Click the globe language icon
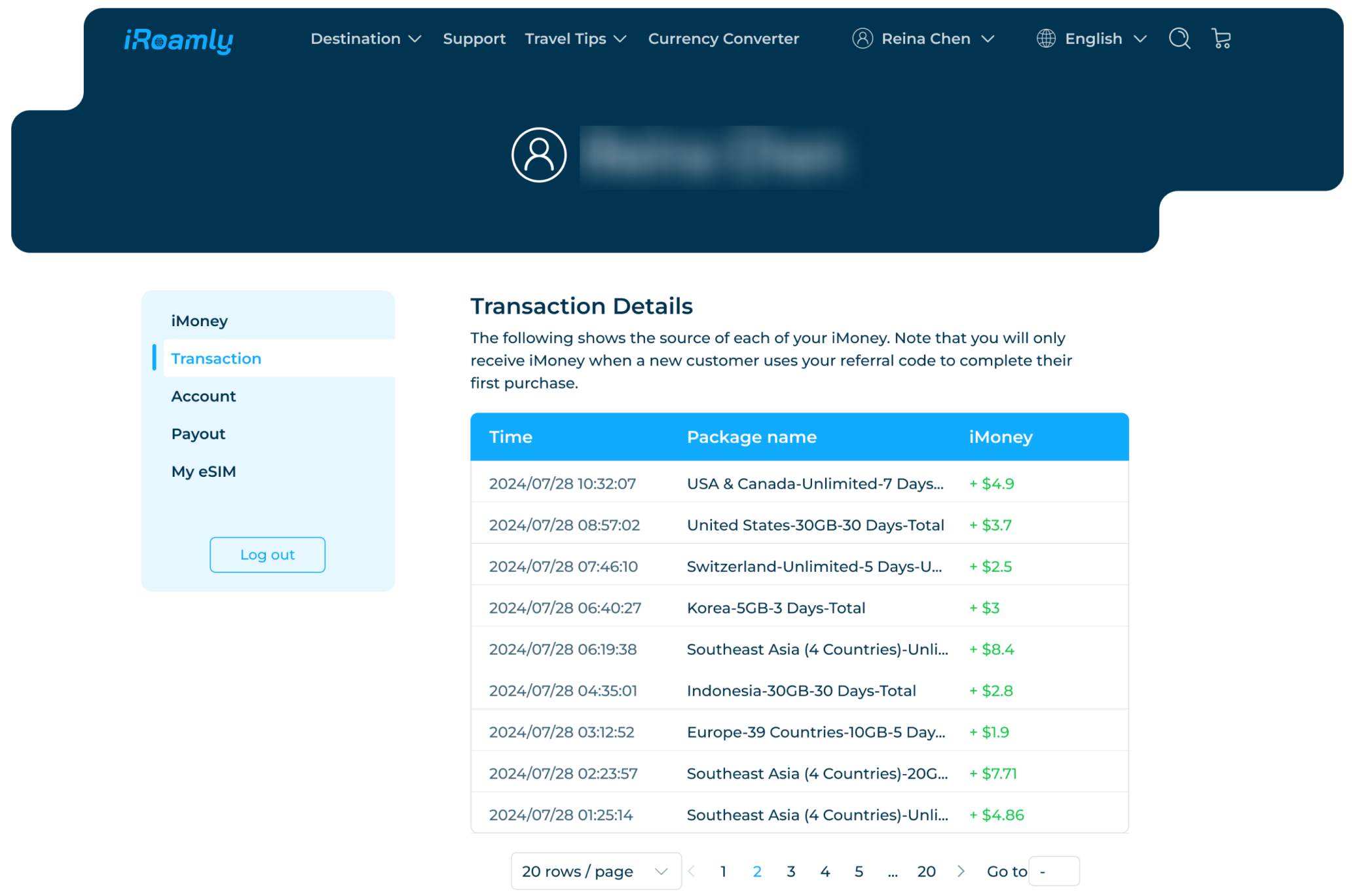Screen dimensions: 1355x896 click(x=1046, y=39)
